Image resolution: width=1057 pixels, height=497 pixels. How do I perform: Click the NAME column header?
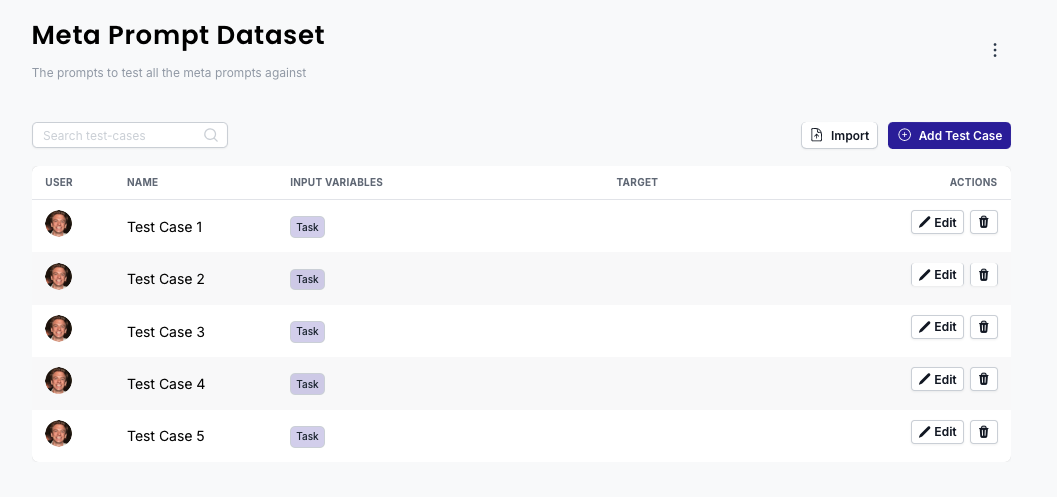[x=142, y=182]
